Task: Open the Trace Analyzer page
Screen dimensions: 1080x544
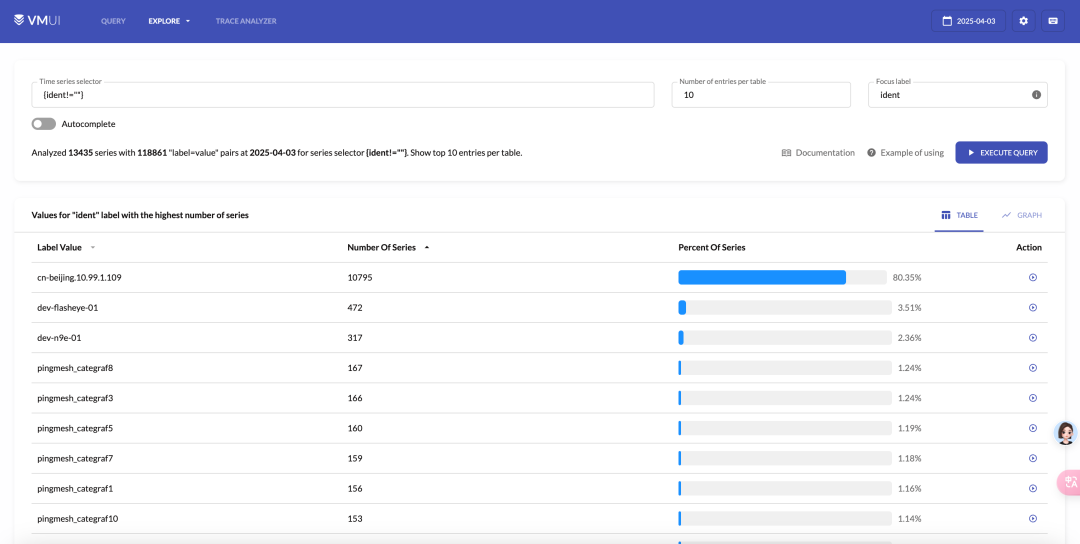Action: point(246,21)
